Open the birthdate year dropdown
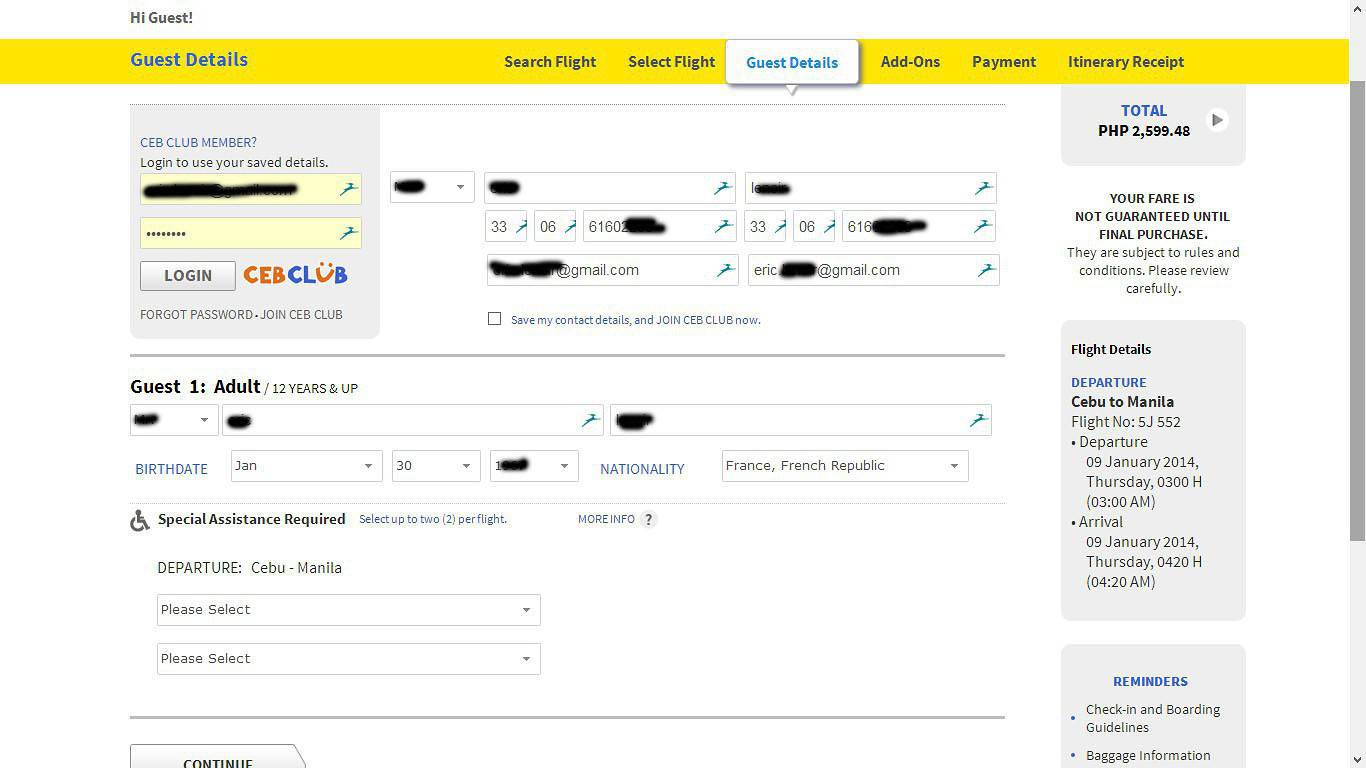The image size is (1366, 768). pyautogui.click(x=534, y=466)
